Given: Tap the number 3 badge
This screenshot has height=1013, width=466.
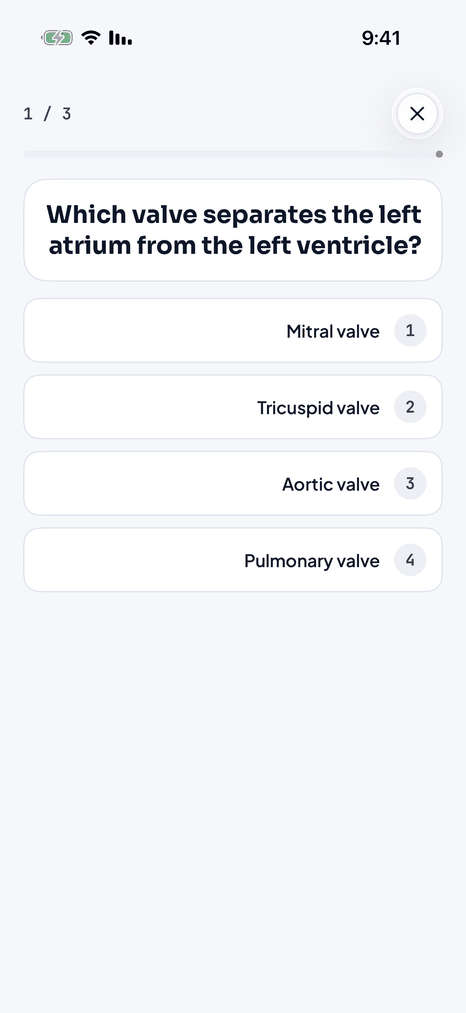Looking at the screenshot, I should [x=410, y=483].
